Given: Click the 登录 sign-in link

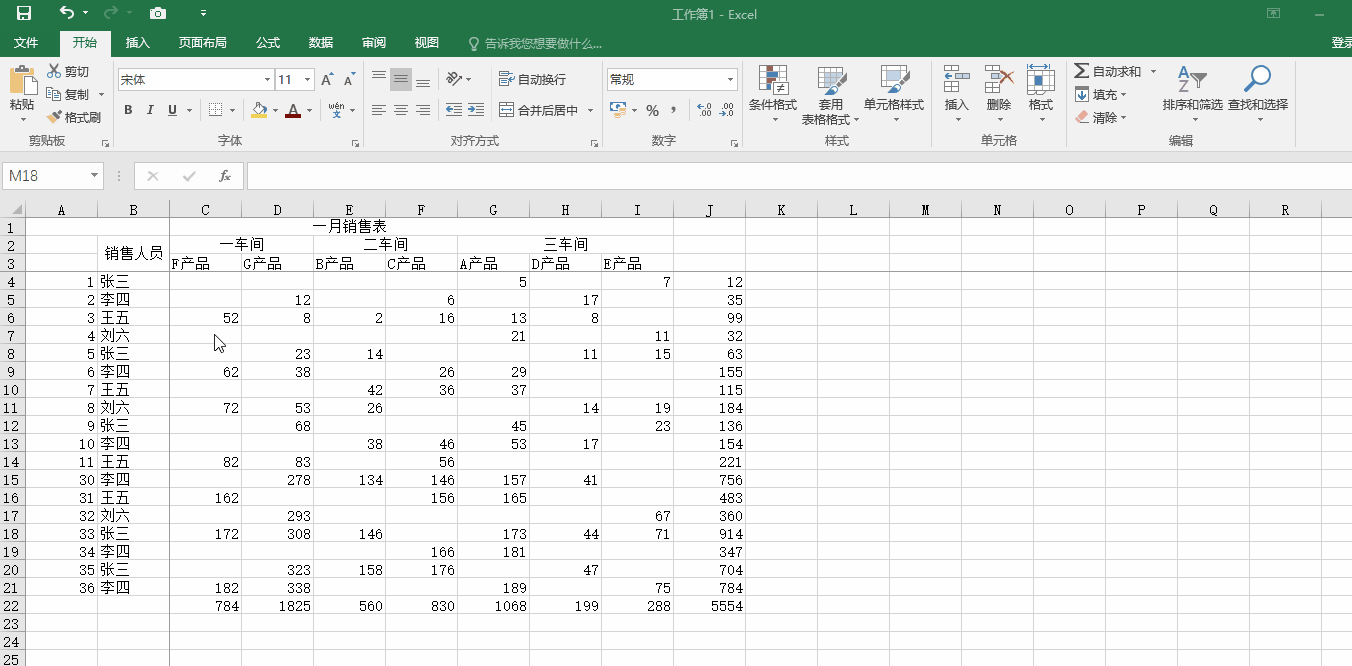Looking at the screenshot, I should coord(1340,42).
